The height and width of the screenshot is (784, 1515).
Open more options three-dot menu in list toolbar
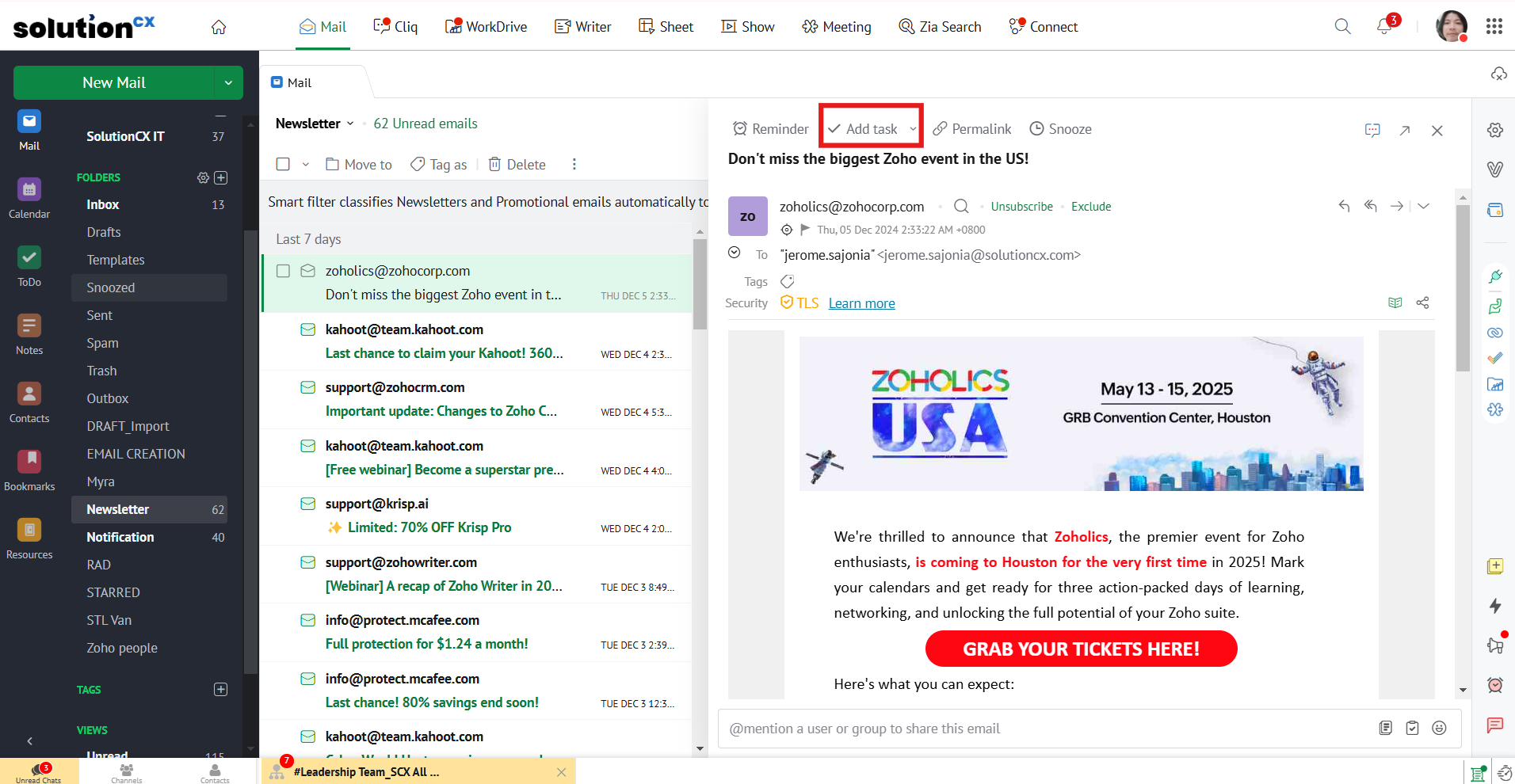click(x=574, y=164)
